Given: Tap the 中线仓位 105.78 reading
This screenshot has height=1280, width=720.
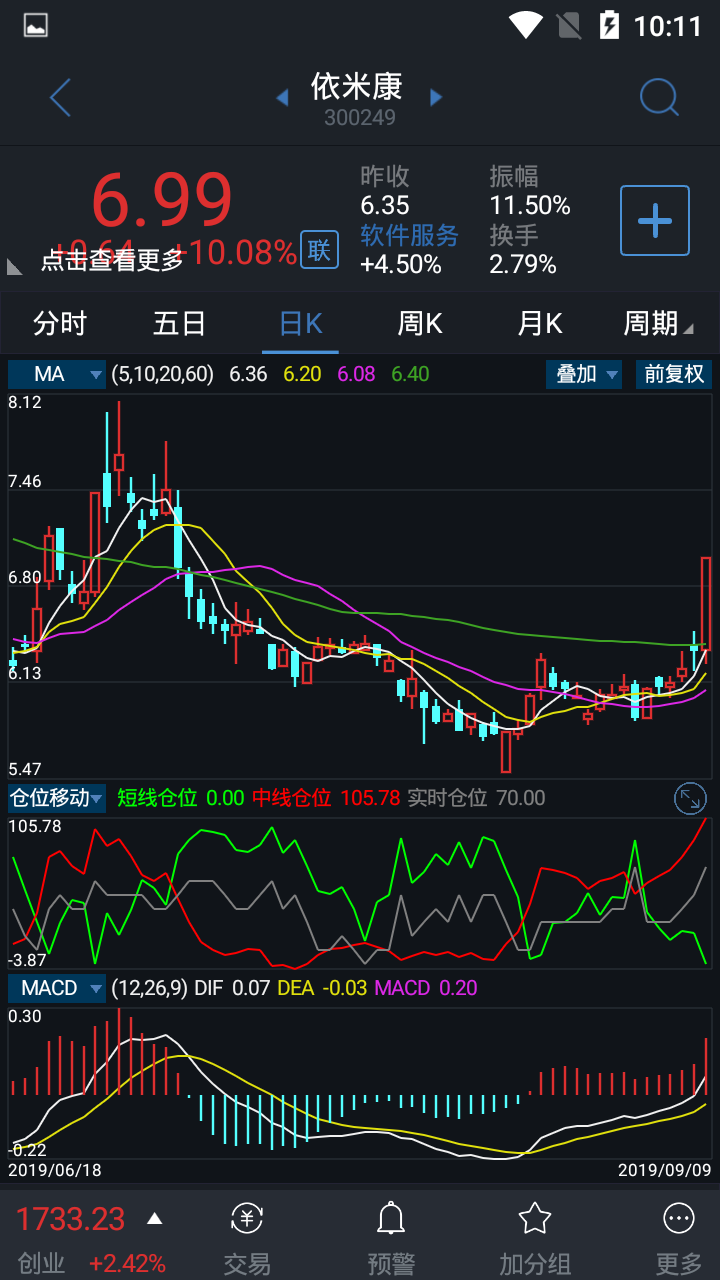Looking at the screenshot, I should [x=326, y=798].
